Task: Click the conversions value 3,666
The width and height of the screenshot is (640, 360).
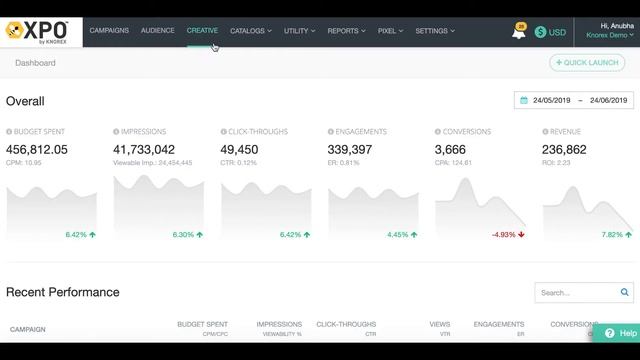Action: coord(450,150)
